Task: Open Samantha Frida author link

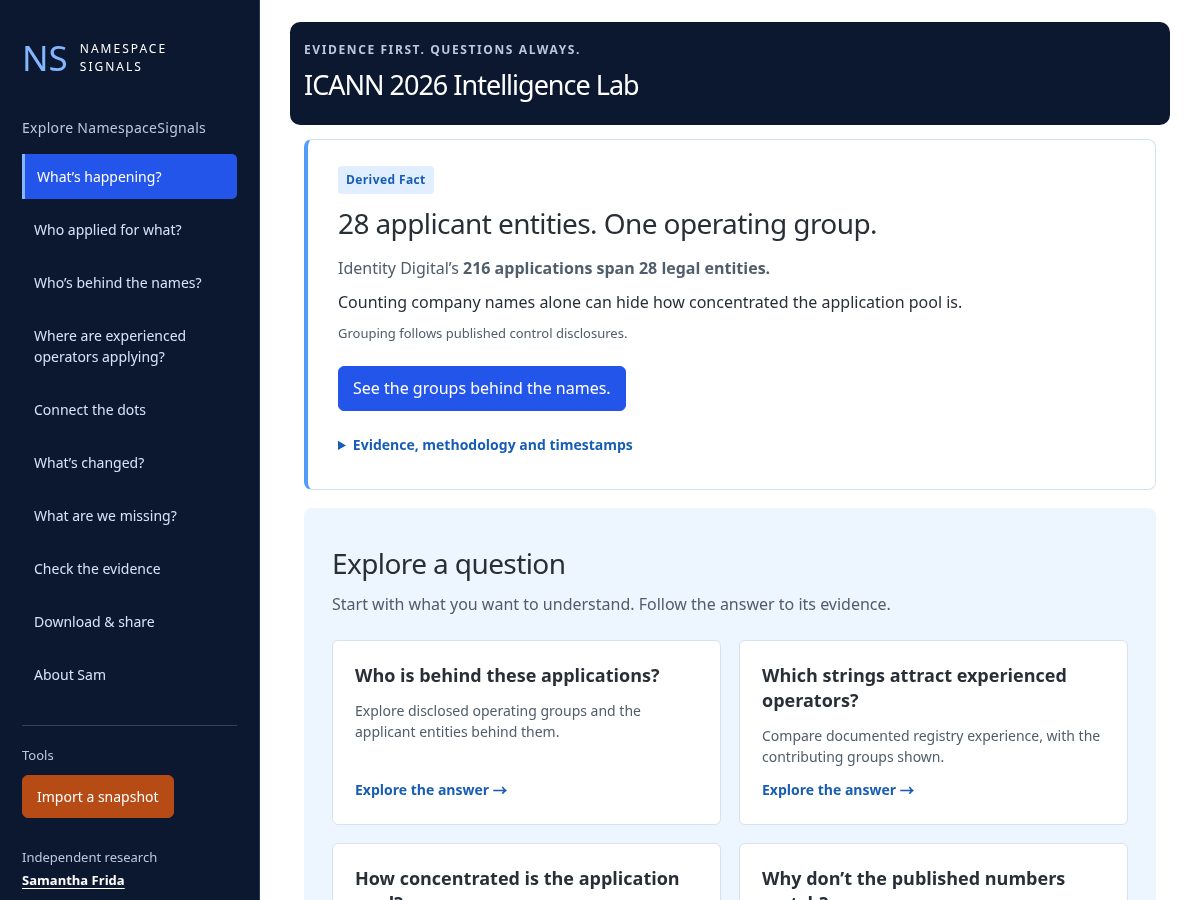Action: point(73,881)
